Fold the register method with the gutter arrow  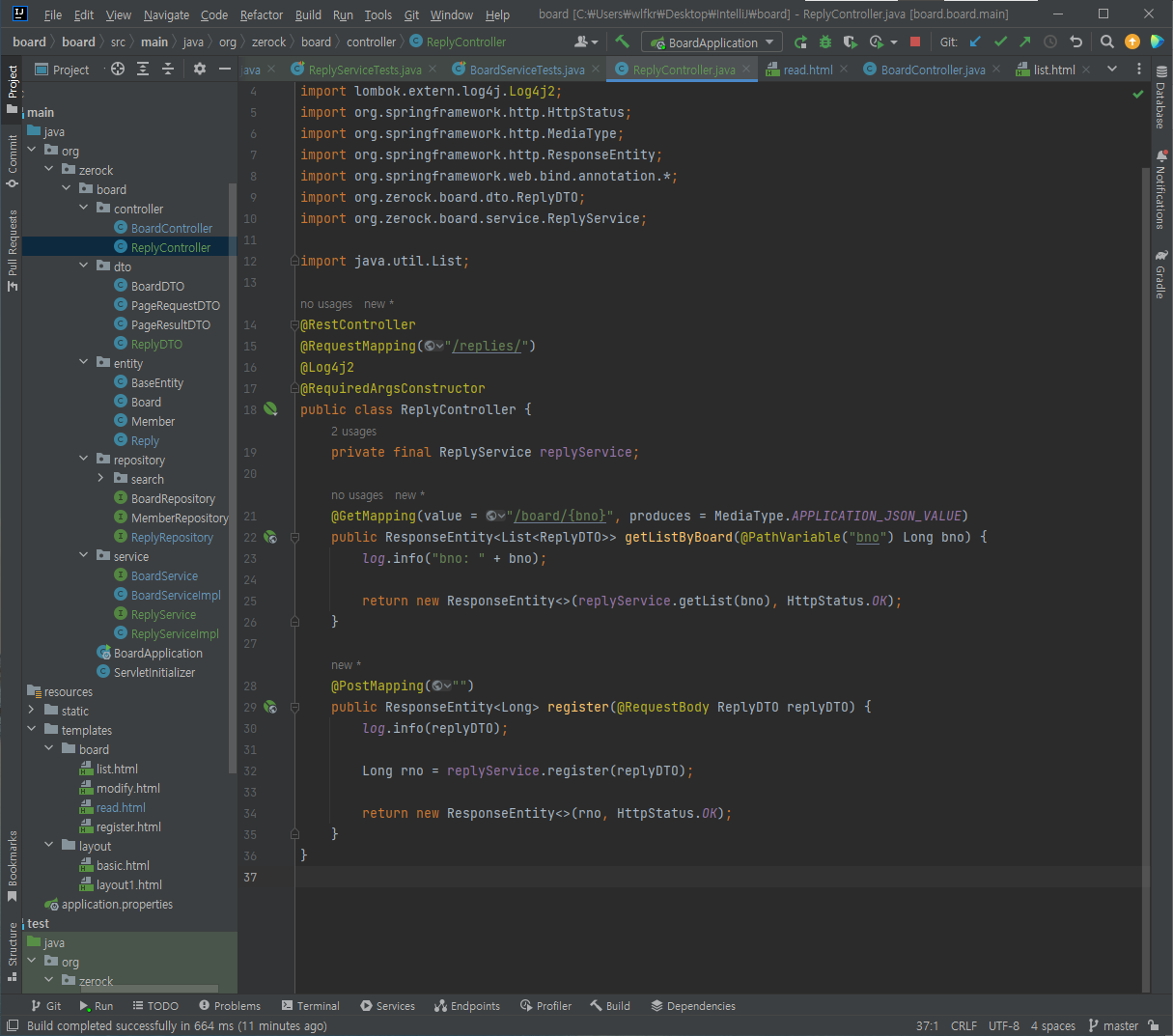294,707
